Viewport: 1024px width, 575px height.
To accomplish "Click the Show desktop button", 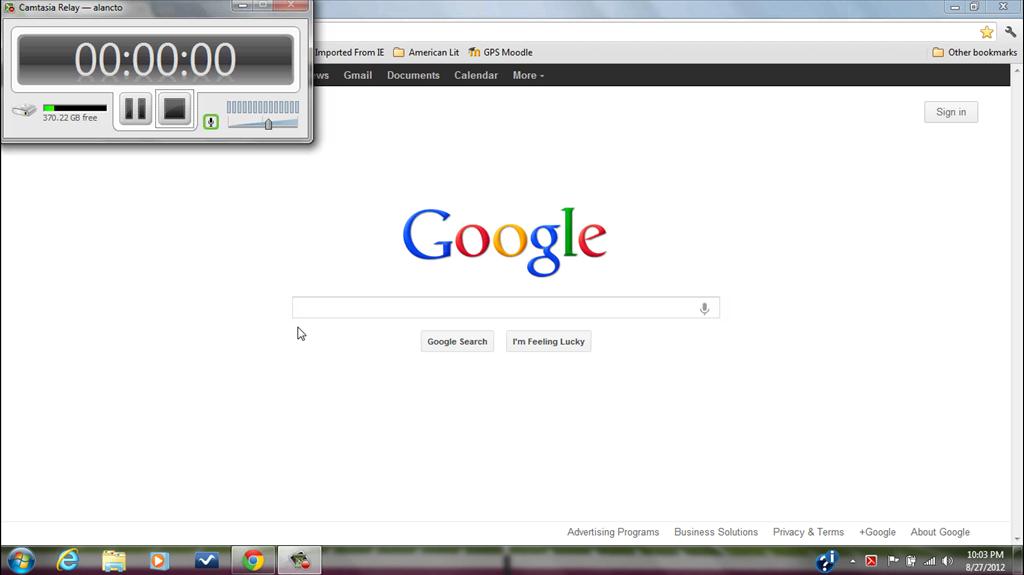I will pos(1017,561).
